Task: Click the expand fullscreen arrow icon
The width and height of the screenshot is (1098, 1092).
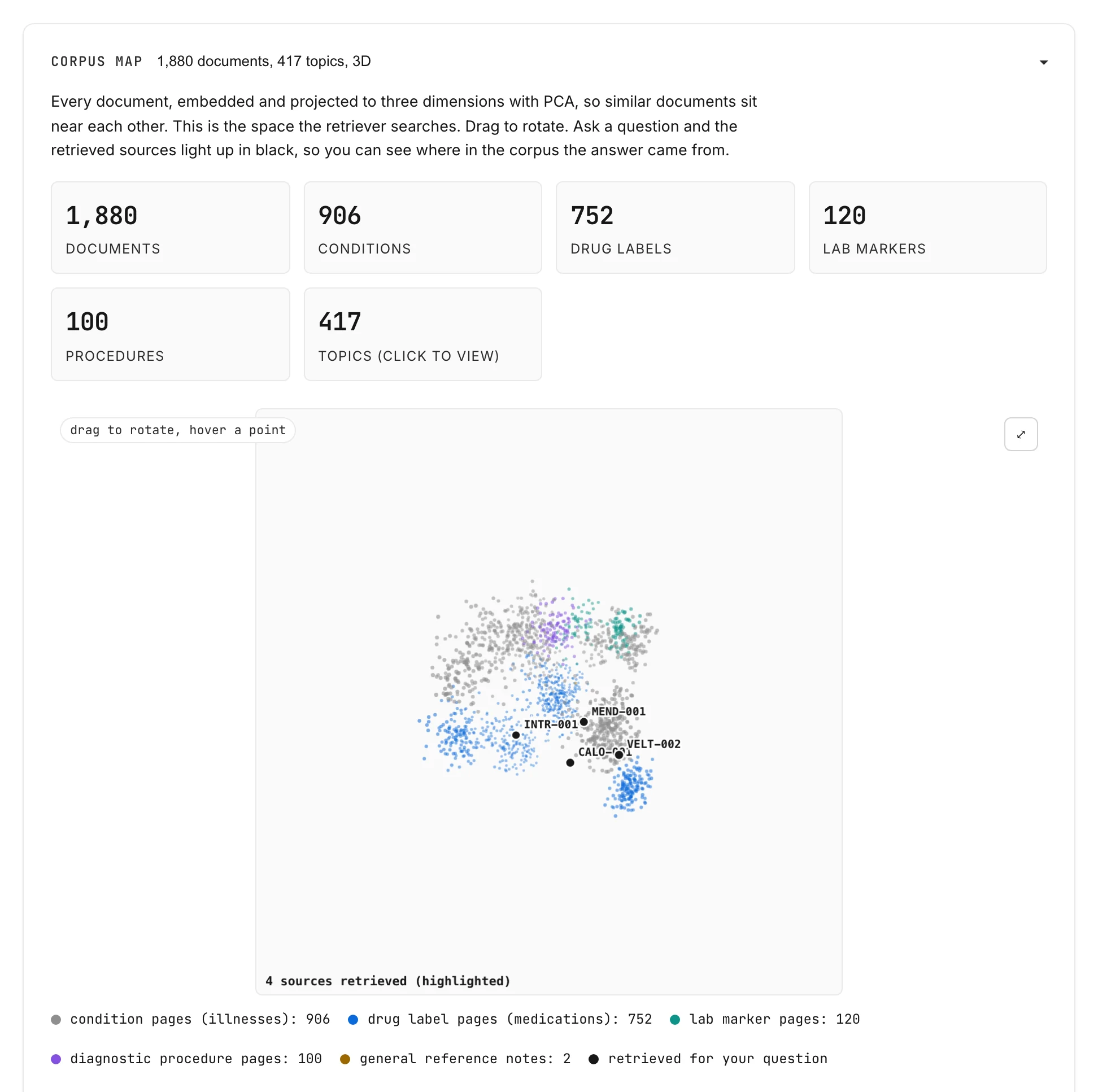Action: pyautogui.click(x=1021, y=434)
